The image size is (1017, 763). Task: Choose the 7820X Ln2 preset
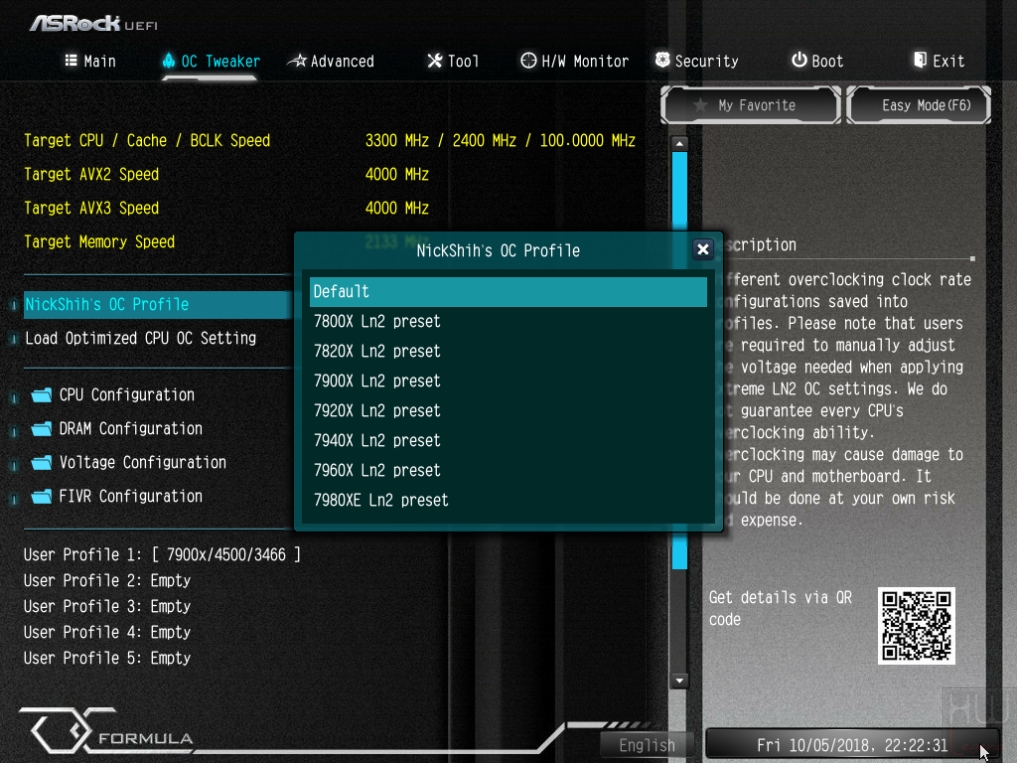(x=508, y=351)
